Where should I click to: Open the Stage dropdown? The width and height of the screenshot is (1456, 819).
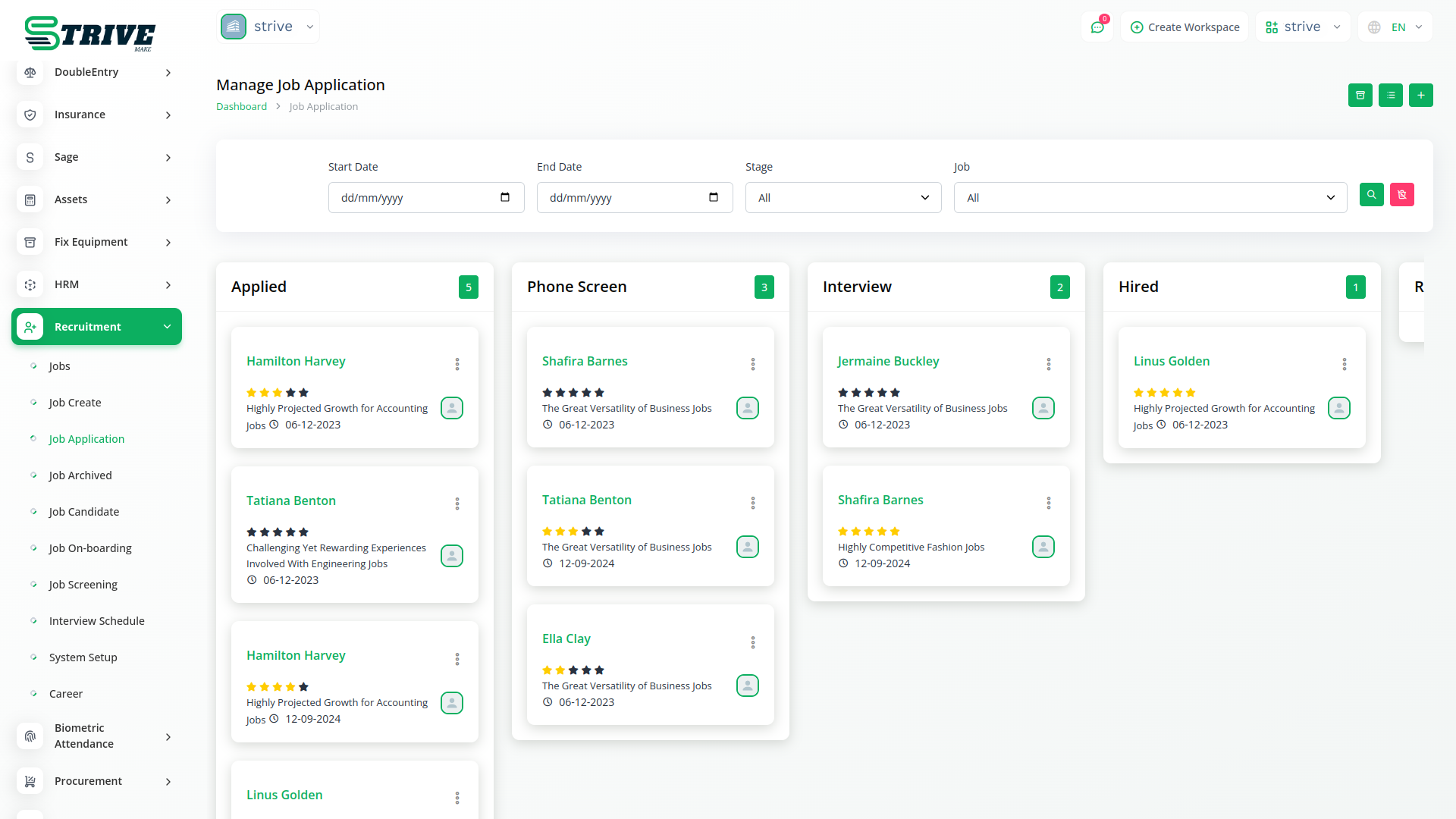coord(843,198)
